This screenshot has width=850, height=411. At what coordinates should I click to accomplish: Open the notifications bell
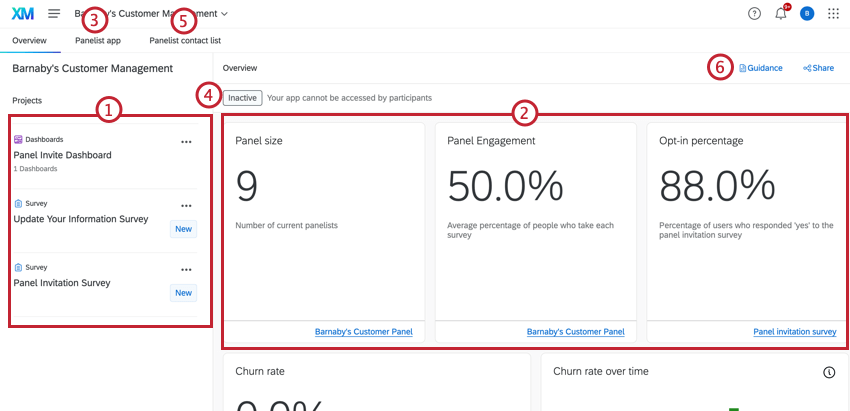pyautogui.click(x=781, y=14)
